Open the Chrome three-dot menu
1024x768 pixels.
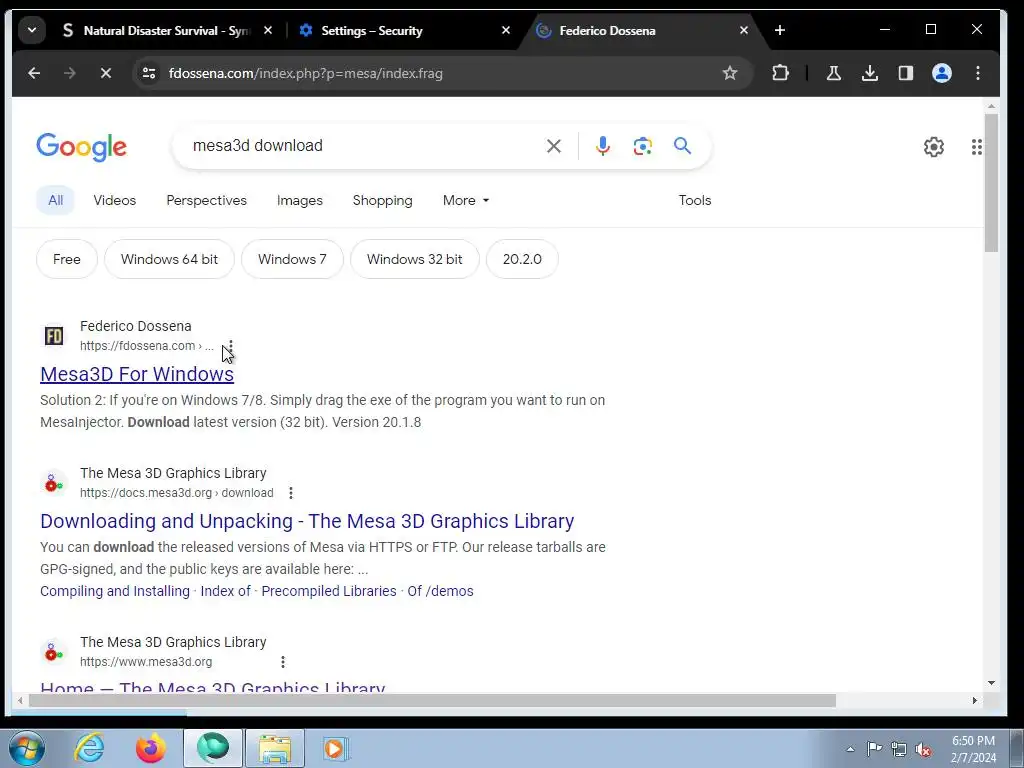click(978, 73)
